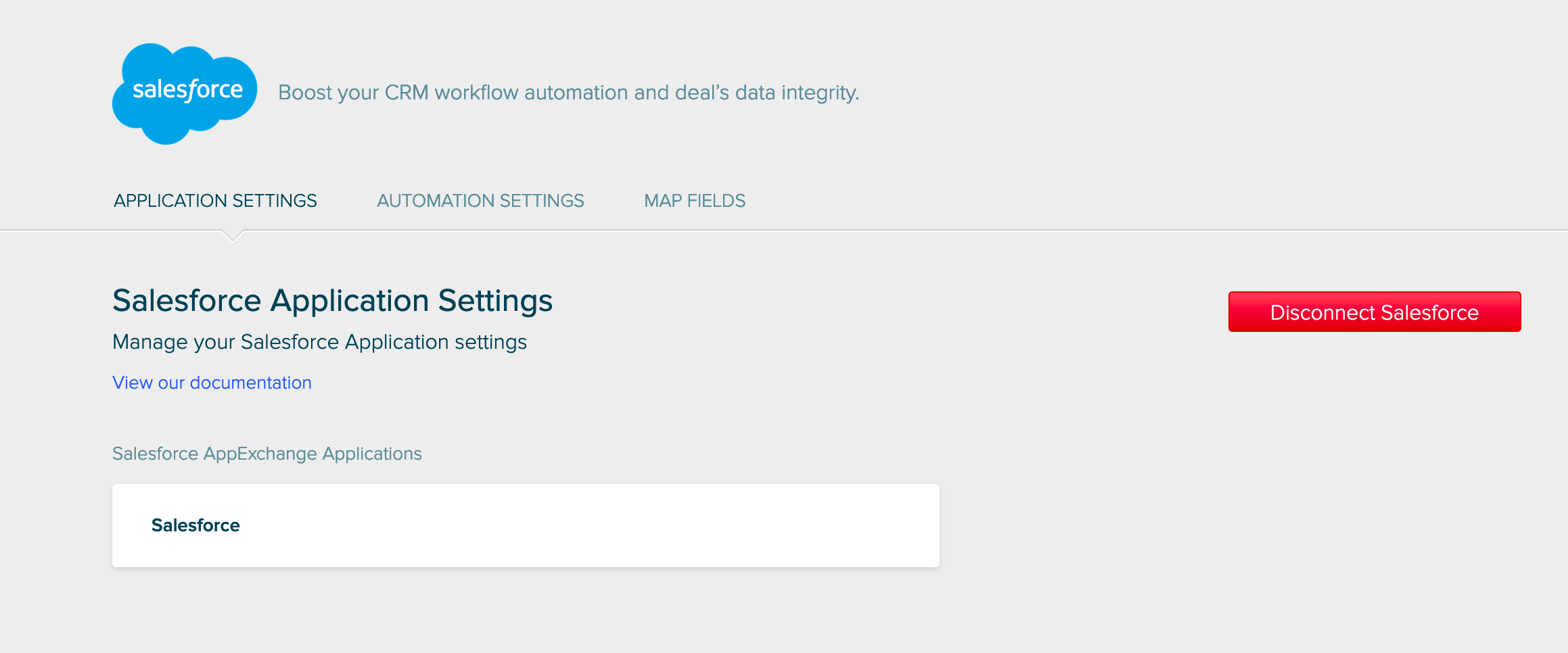Select the Salesforce AppExchange application card

526,525
